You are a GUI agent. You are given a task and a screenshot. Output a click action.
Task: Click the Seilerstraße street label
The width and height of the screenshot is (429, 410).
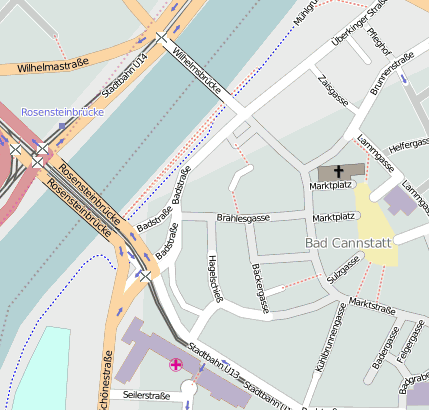147,395
